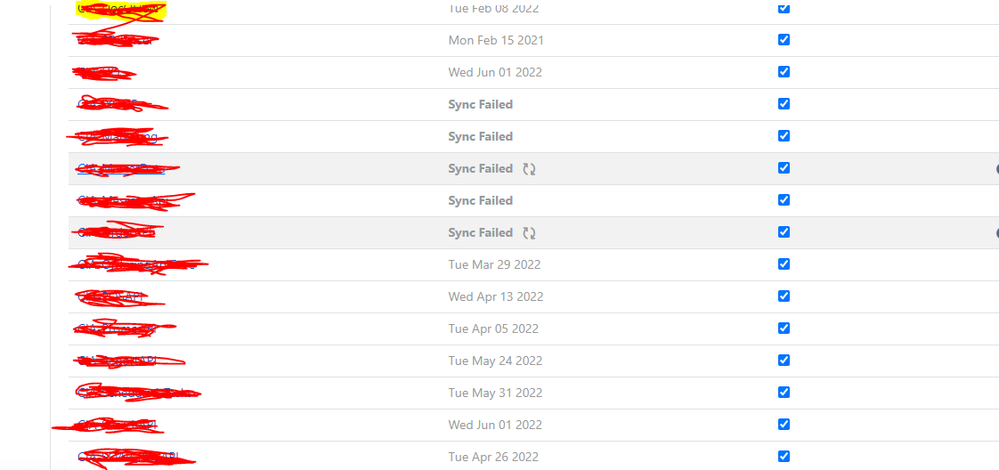Uncheck the checkbox in the first Sync Failed row
This screenshot has width=999, height=470.
point(784,104)
